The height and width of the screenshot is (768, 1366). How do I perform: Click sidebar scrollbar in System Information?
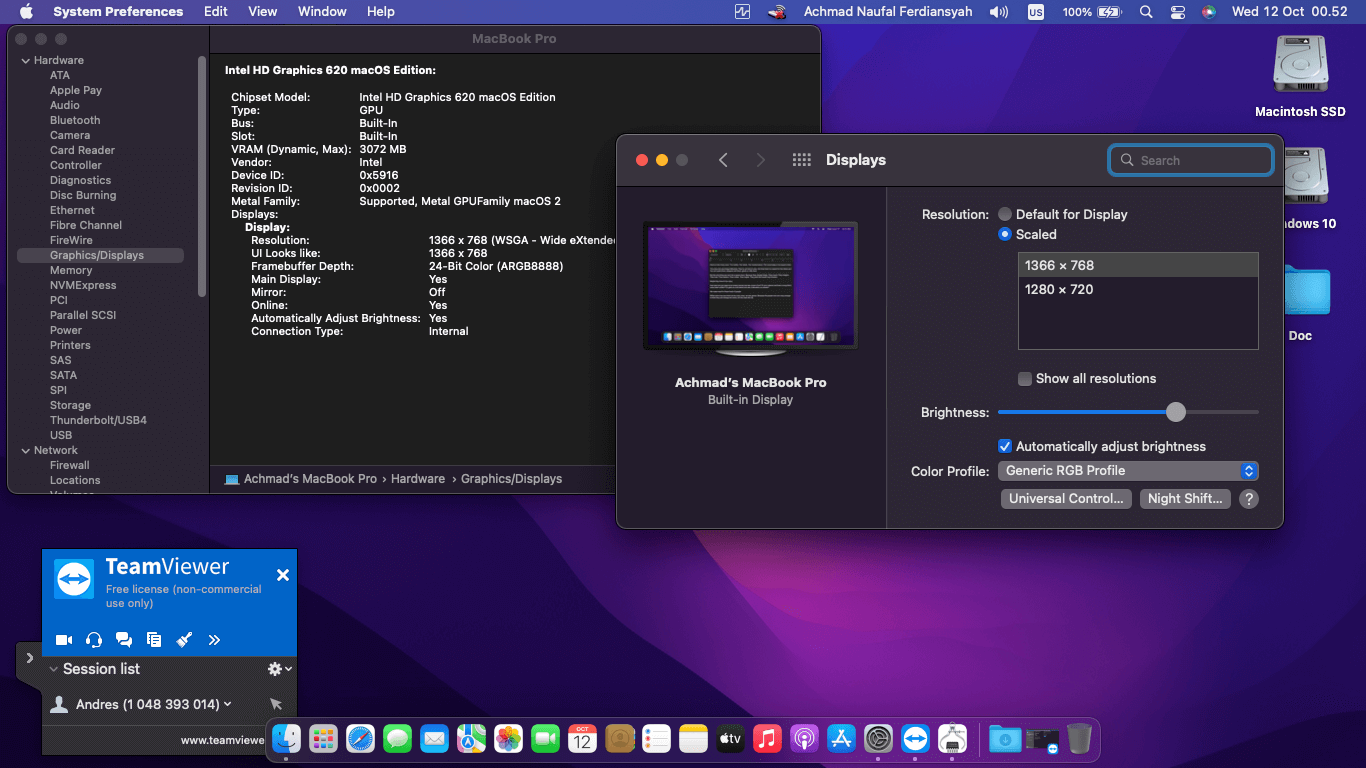[x=202, y=175]
